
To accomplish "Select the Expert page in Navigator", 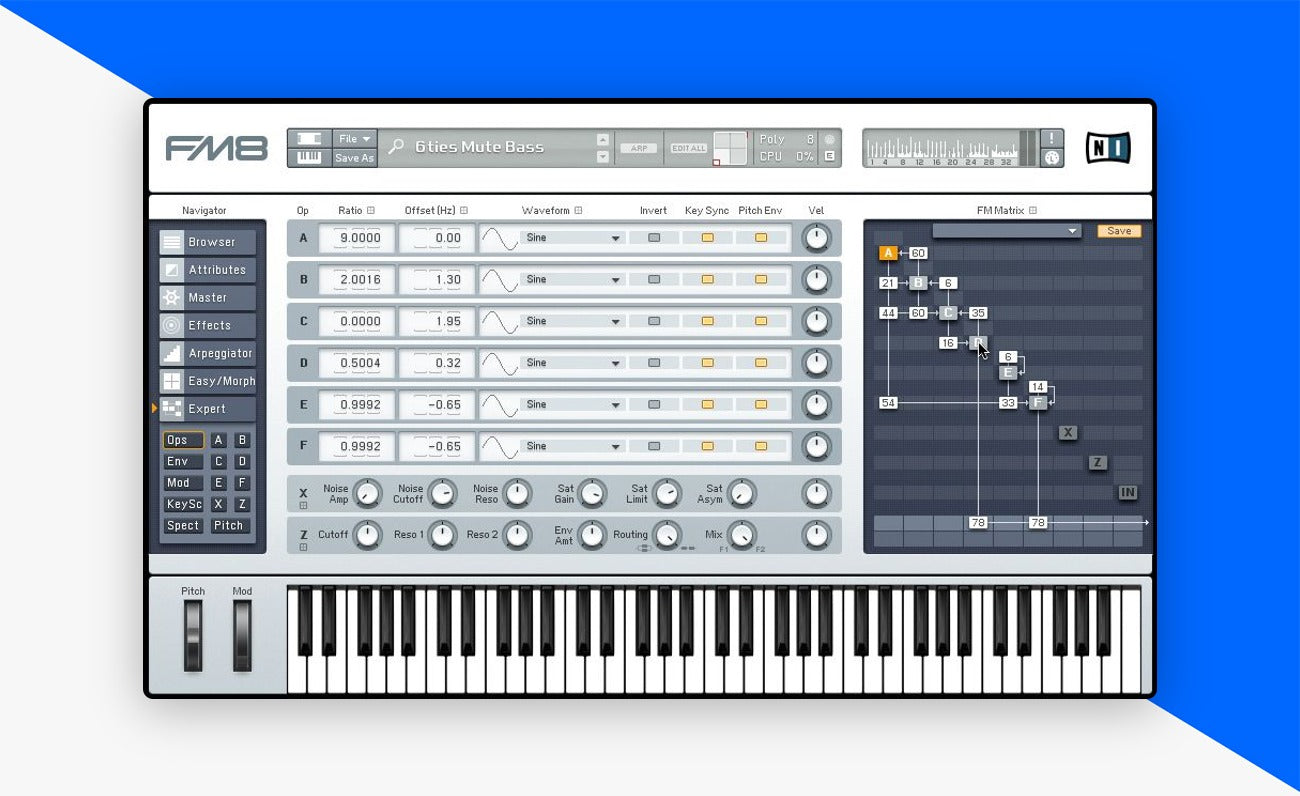I will pos(208,409).
